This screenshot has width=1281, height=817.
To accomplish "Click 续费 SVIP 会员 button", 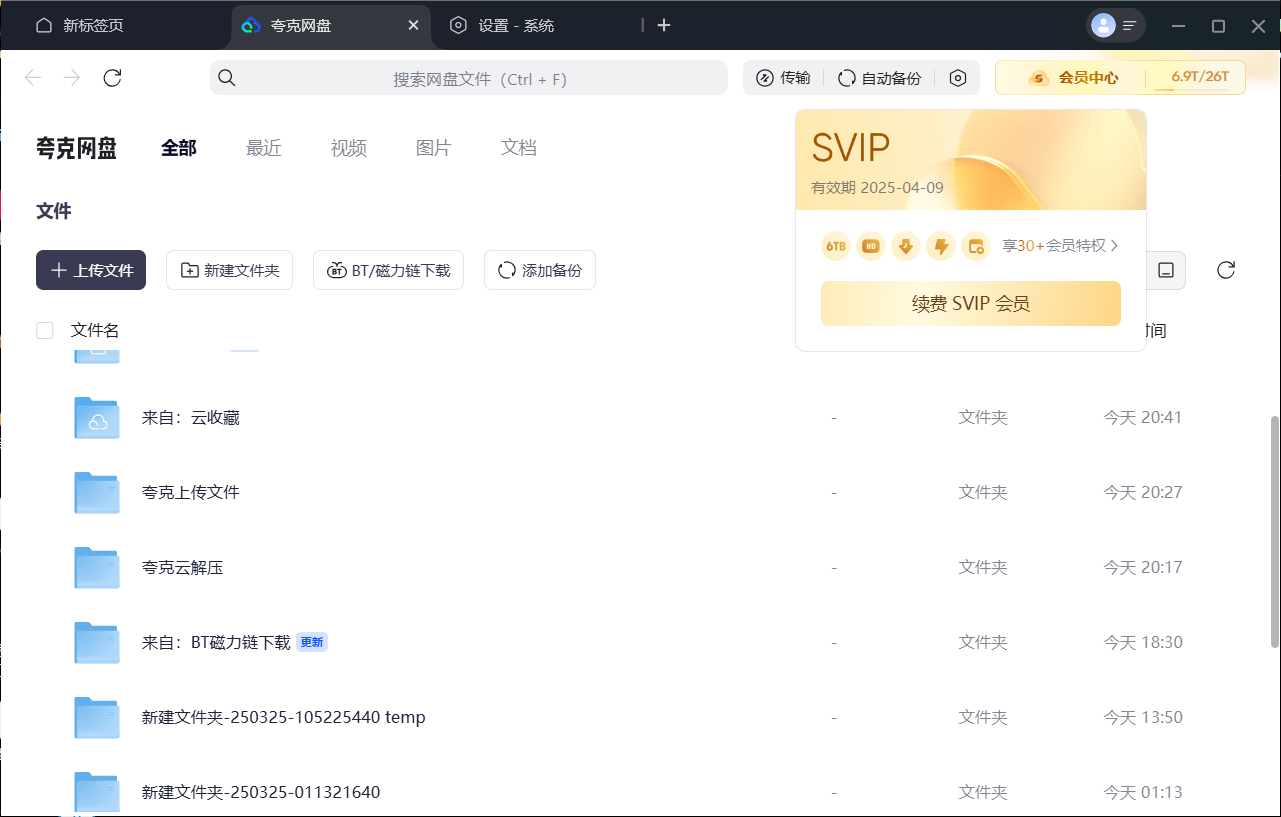I will coord(971,303).
